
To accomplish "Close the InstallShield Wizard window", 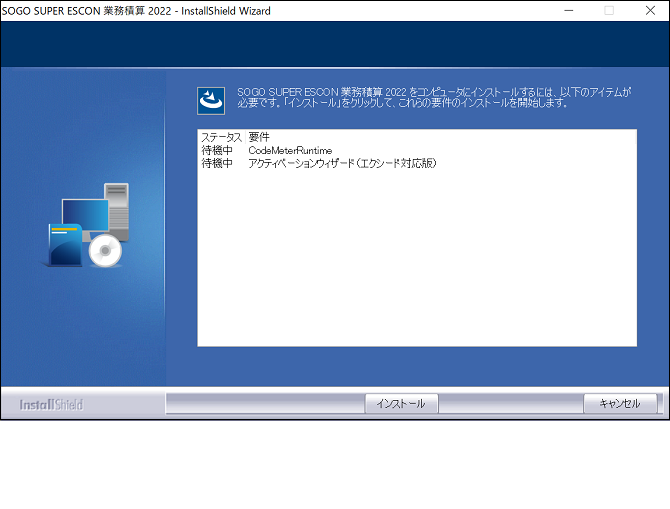I will pyautogui.click(x=650, y=11).
